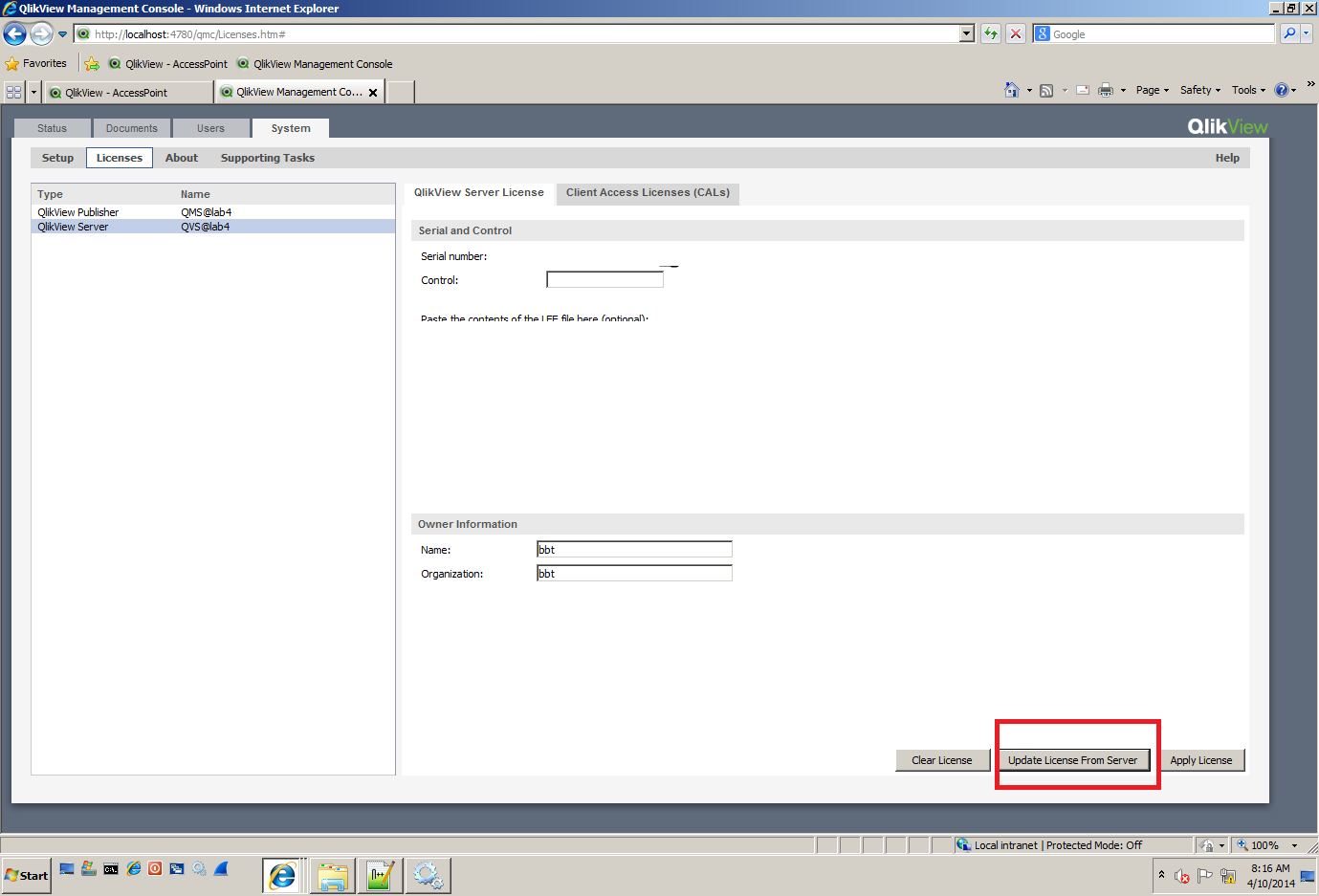
Task: Close the QlikView Management Console tab
Action: (373, 93)
